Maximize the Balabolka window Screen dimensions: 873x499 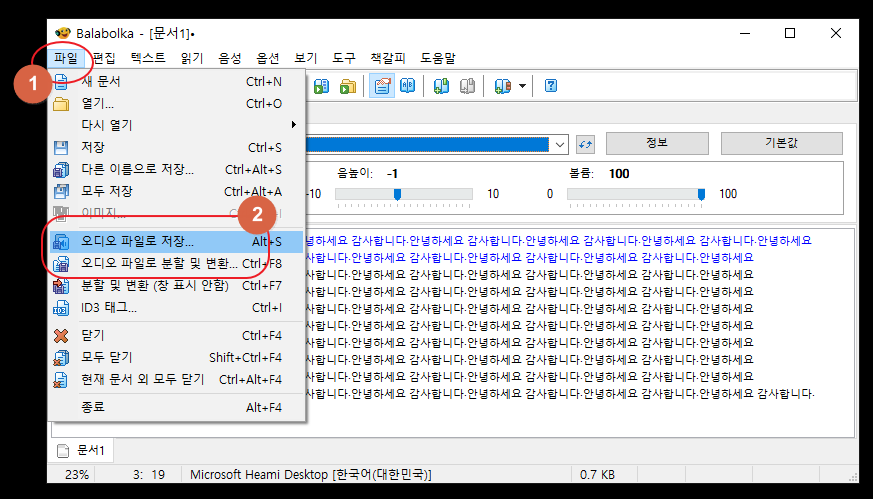pos(789,33)
